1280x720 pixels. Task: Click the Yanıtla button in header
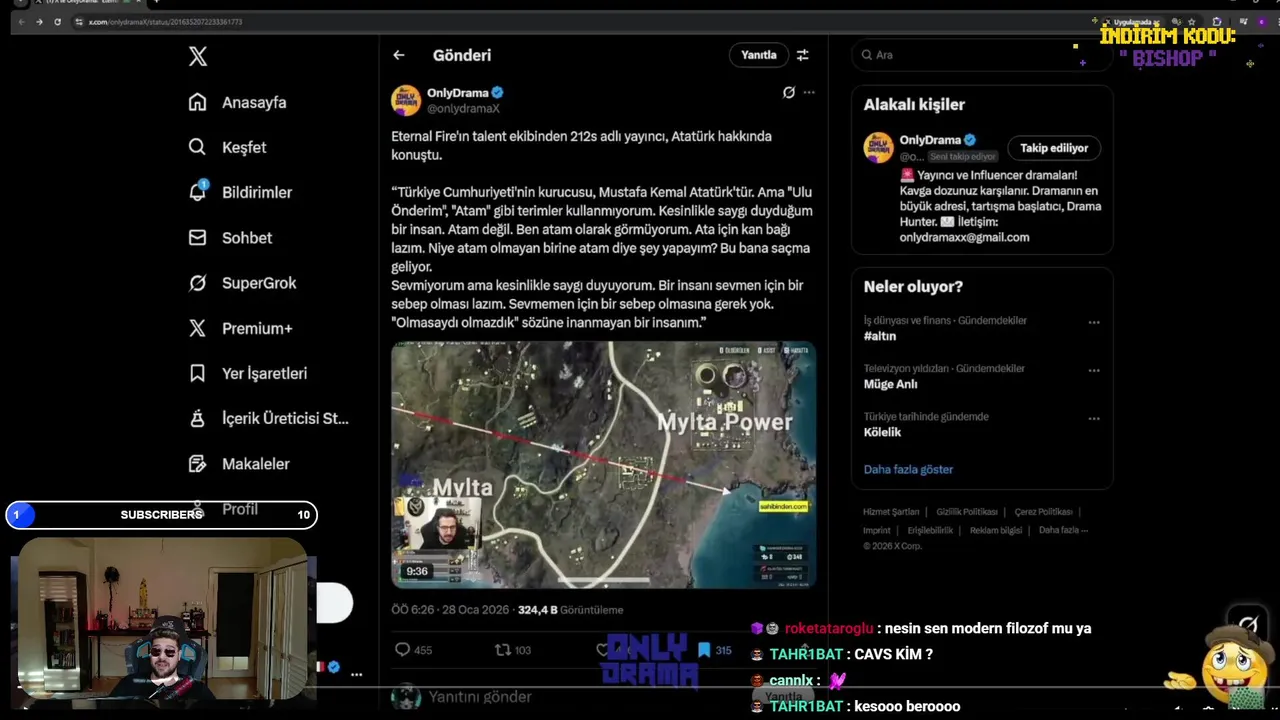click(x=758, y=56)
